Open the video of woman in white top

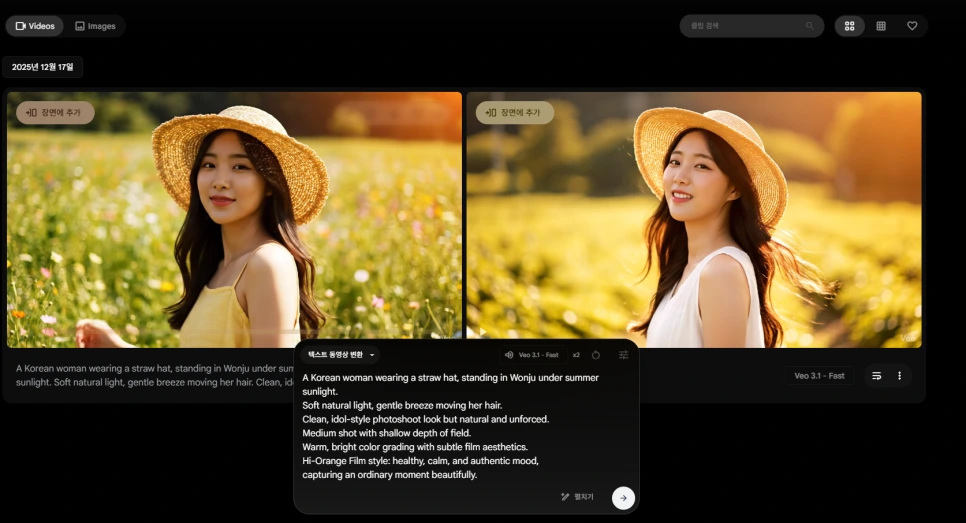pos(694,219)
